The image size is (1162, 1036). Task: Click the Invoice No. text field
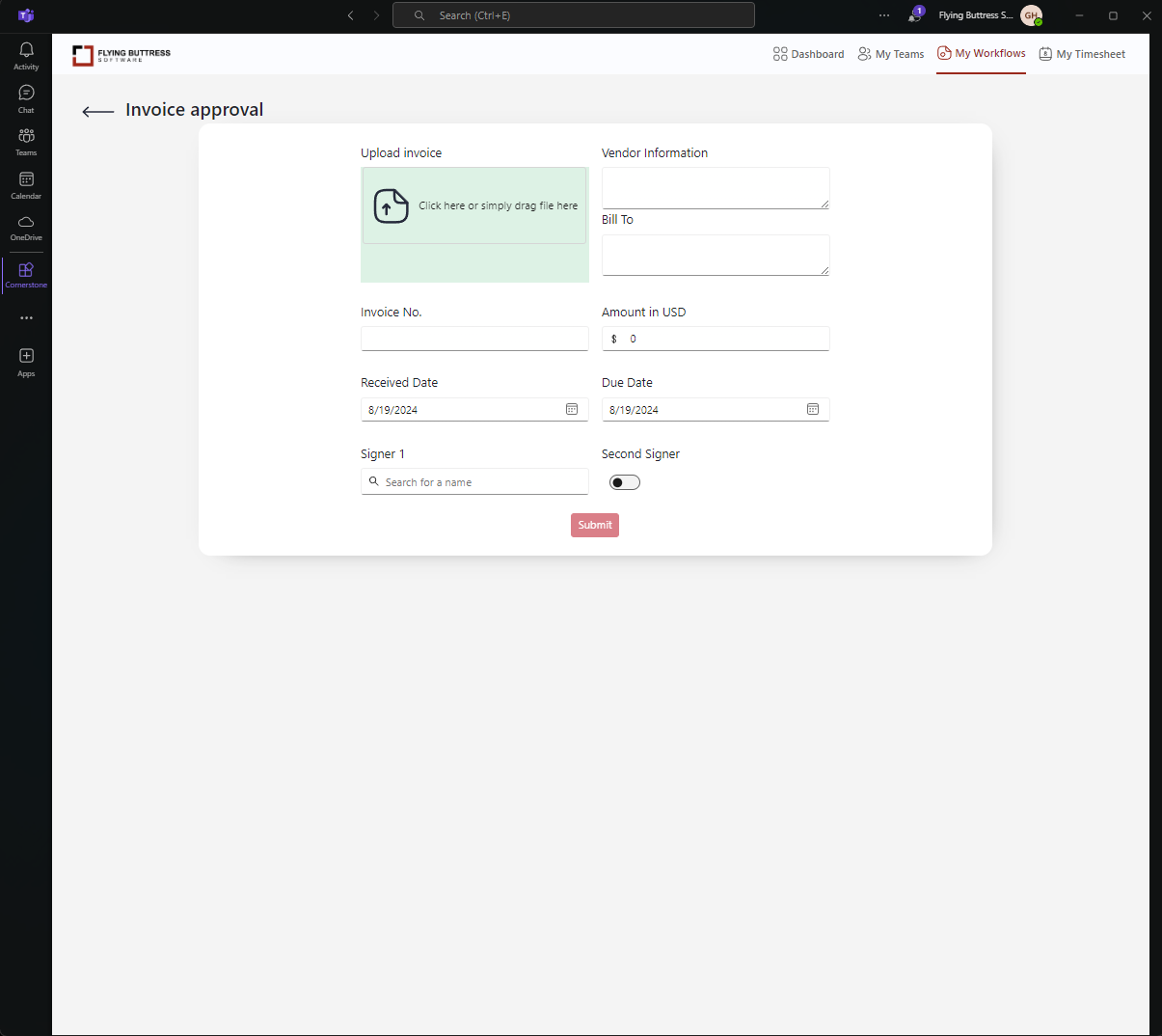point(473,339)
